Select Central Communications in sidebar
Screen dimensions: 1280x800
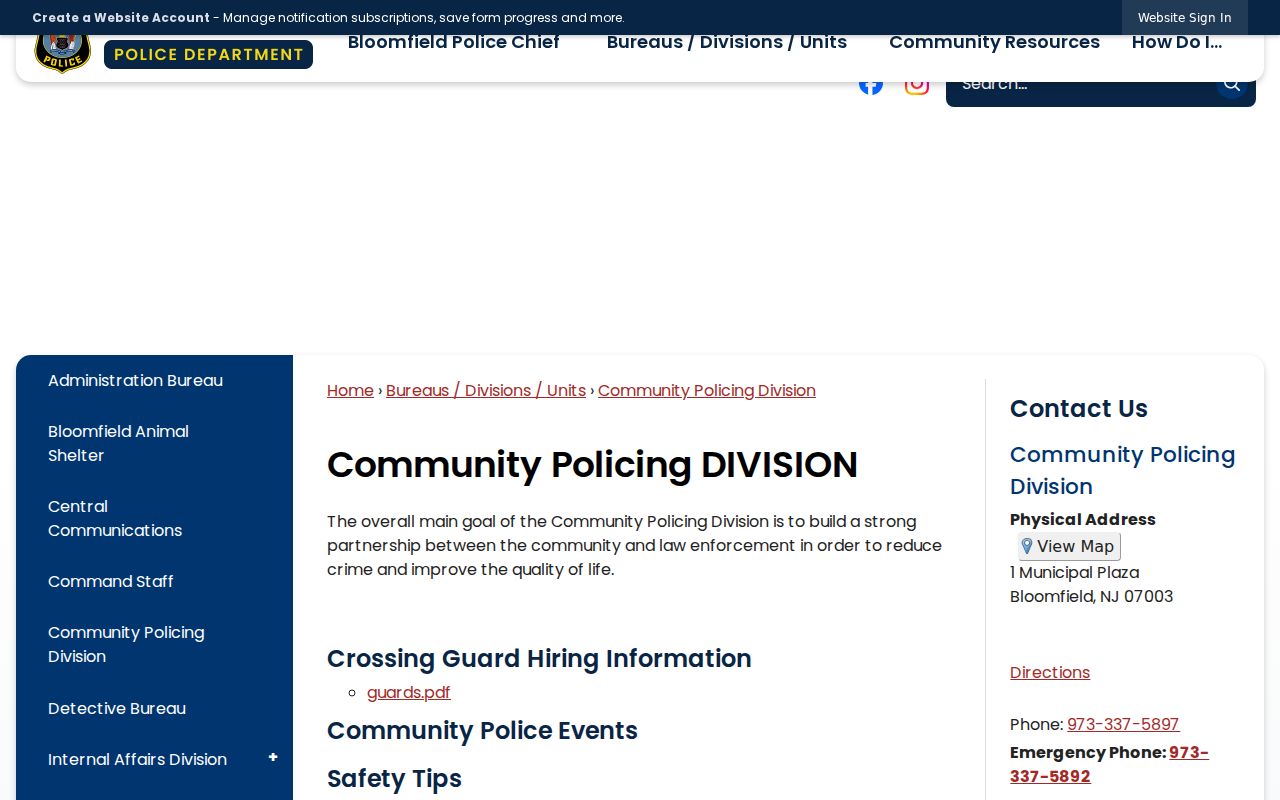(115, 518)
